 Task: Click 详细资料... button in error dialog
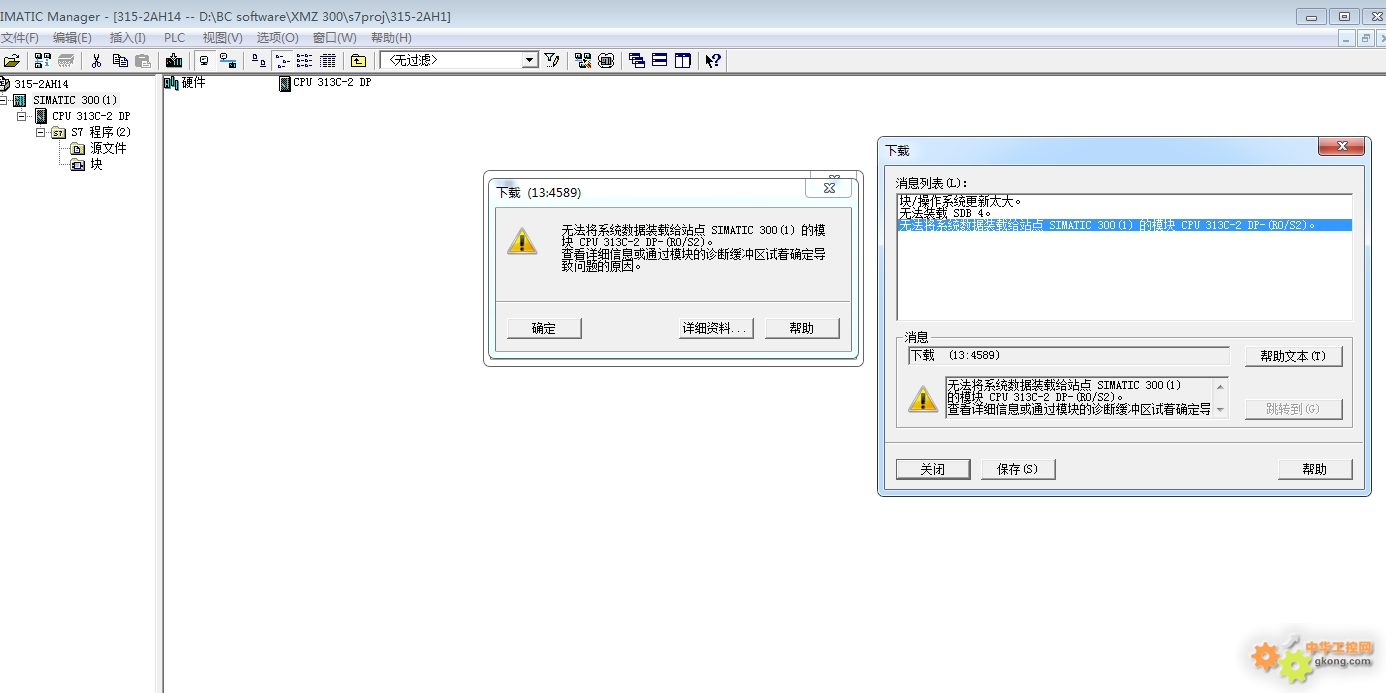[x=716, y=328]
